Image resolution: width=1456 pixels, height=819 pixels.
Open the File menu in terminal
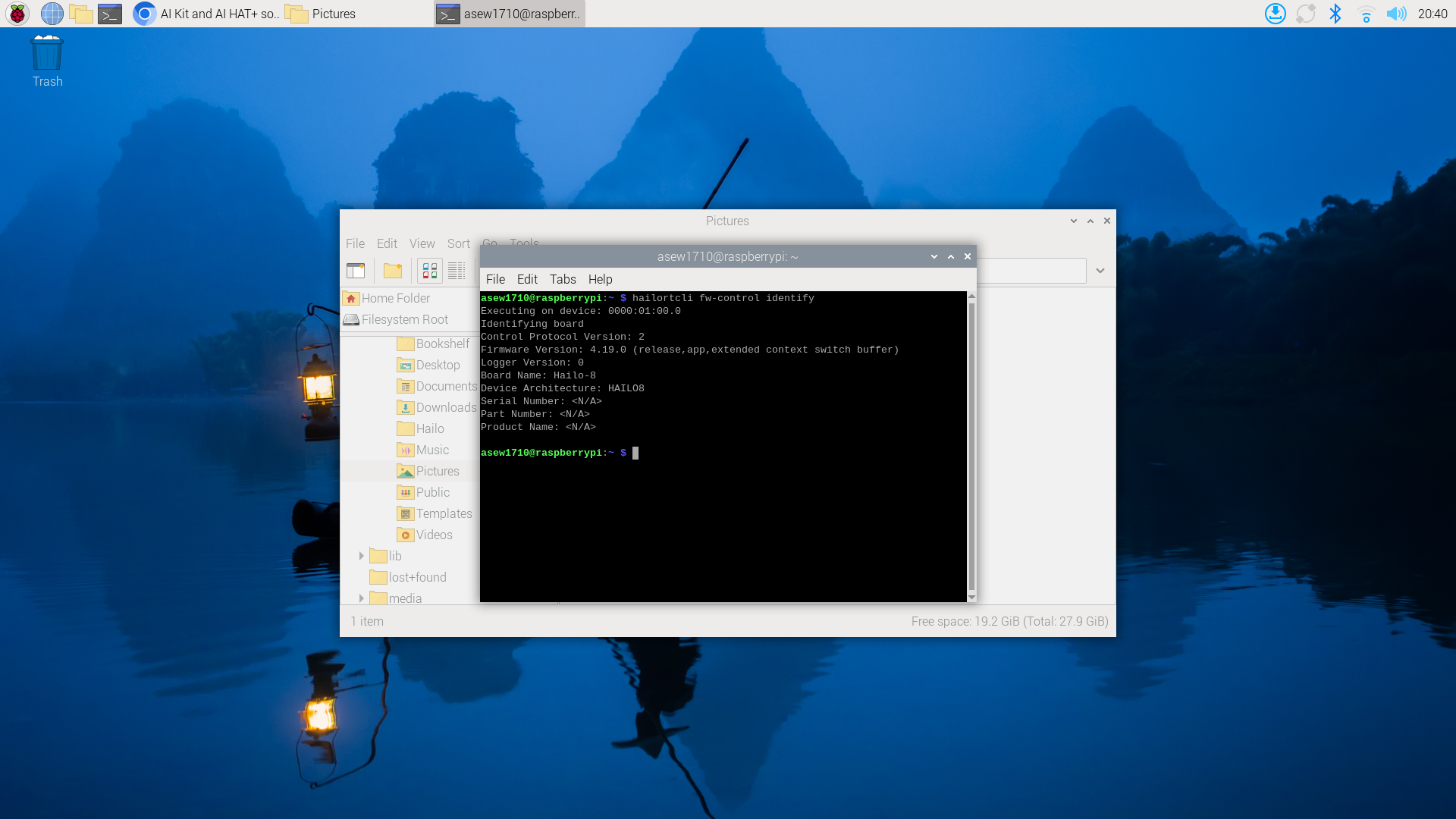(495, 279)
